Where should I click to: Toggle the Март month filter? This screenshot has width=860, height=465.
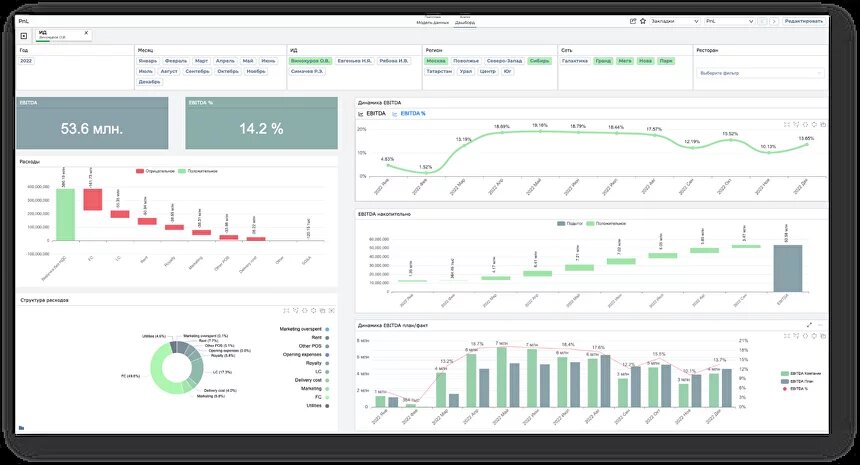(201, 61)
